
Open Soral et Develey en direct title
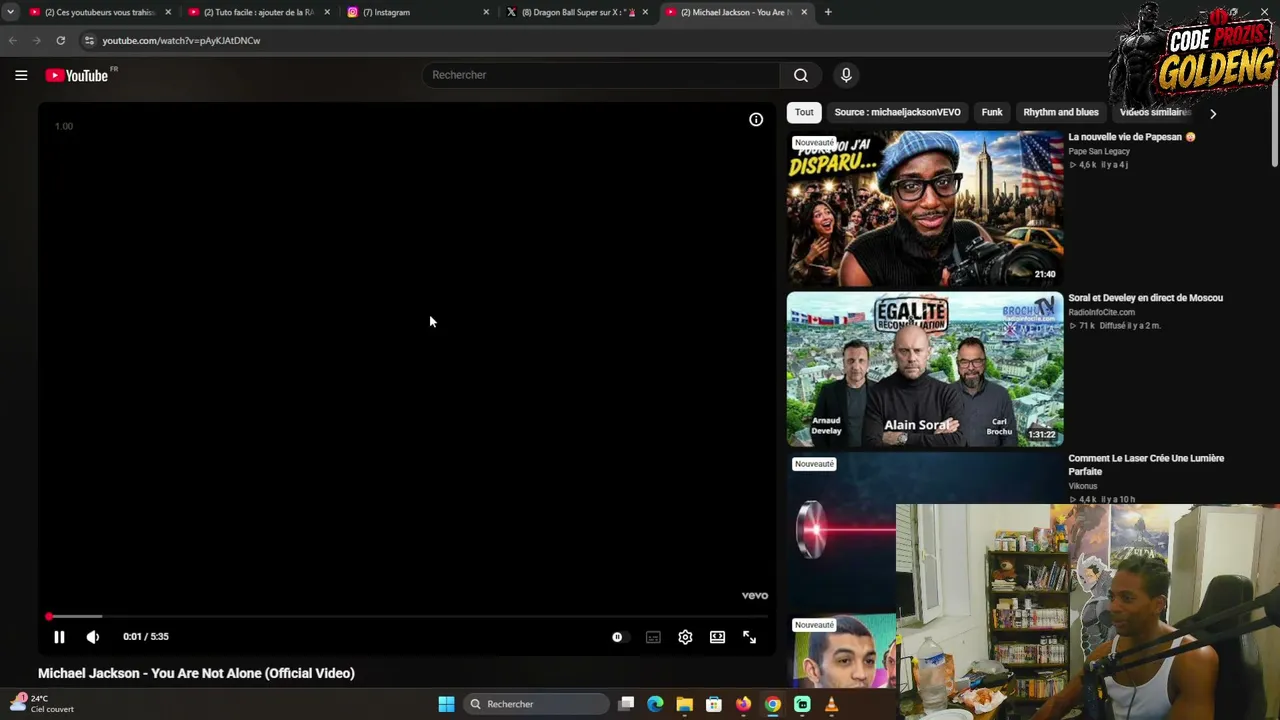[1145, 298]
